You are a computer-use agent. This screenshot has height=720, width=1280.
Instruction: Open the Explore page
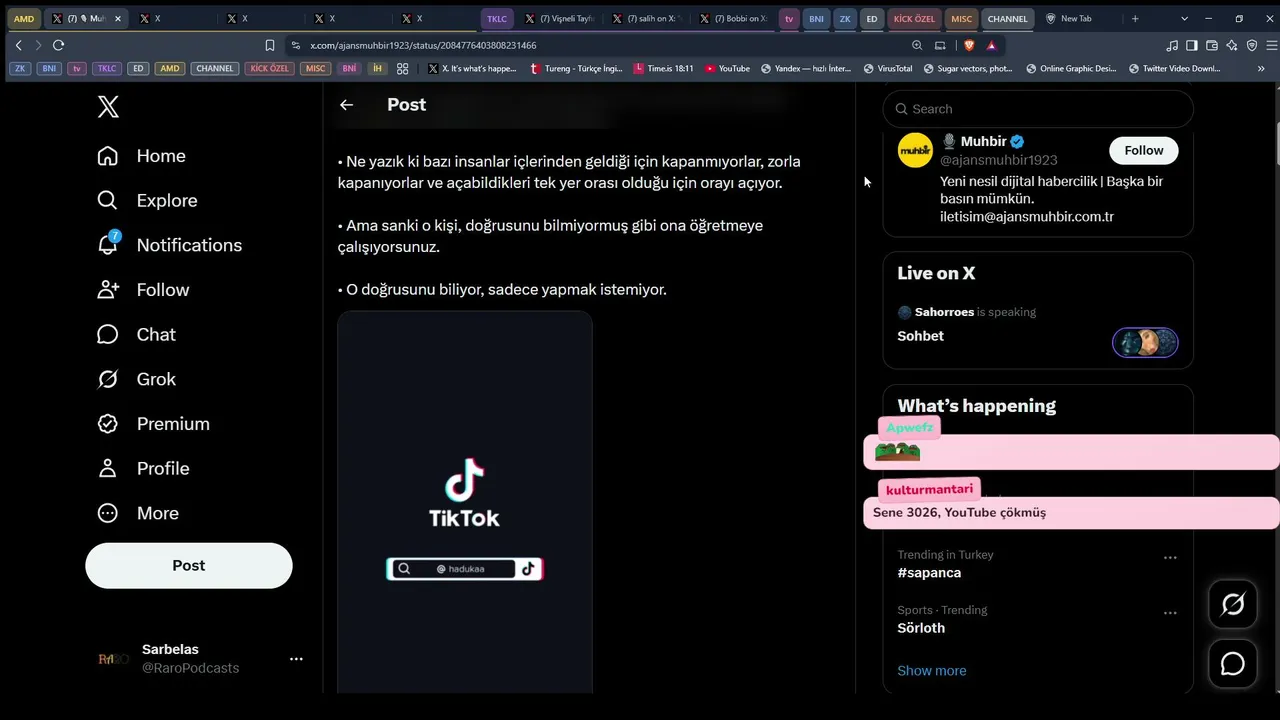tap(147, 201)
